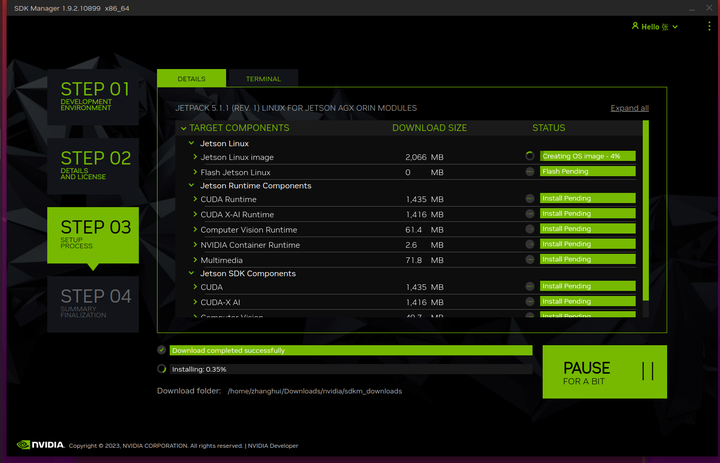
Task: Click the user account icon beside Hello
Action: click(635, 26)
